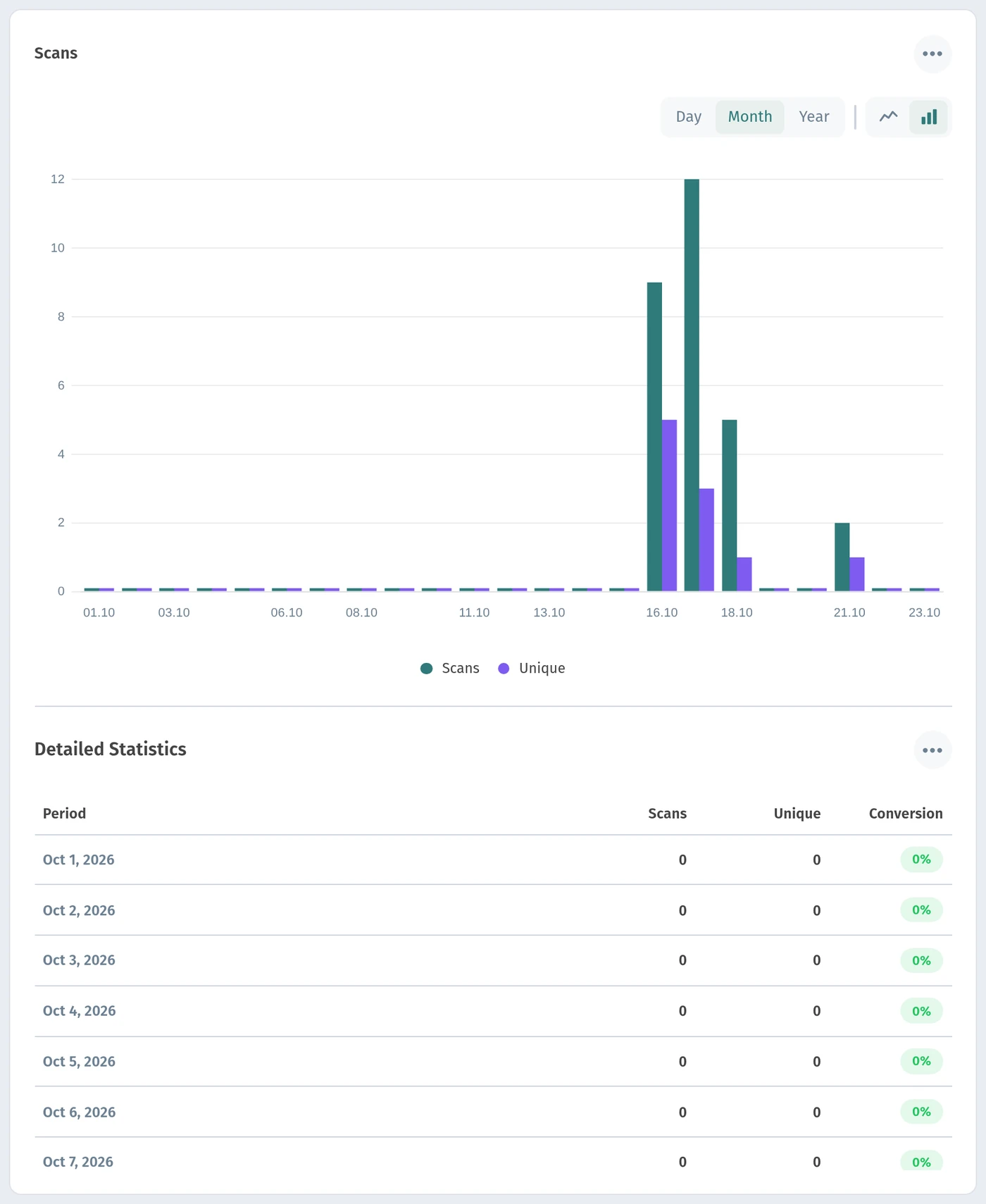Click the tallest teal Scans bar

692,385
